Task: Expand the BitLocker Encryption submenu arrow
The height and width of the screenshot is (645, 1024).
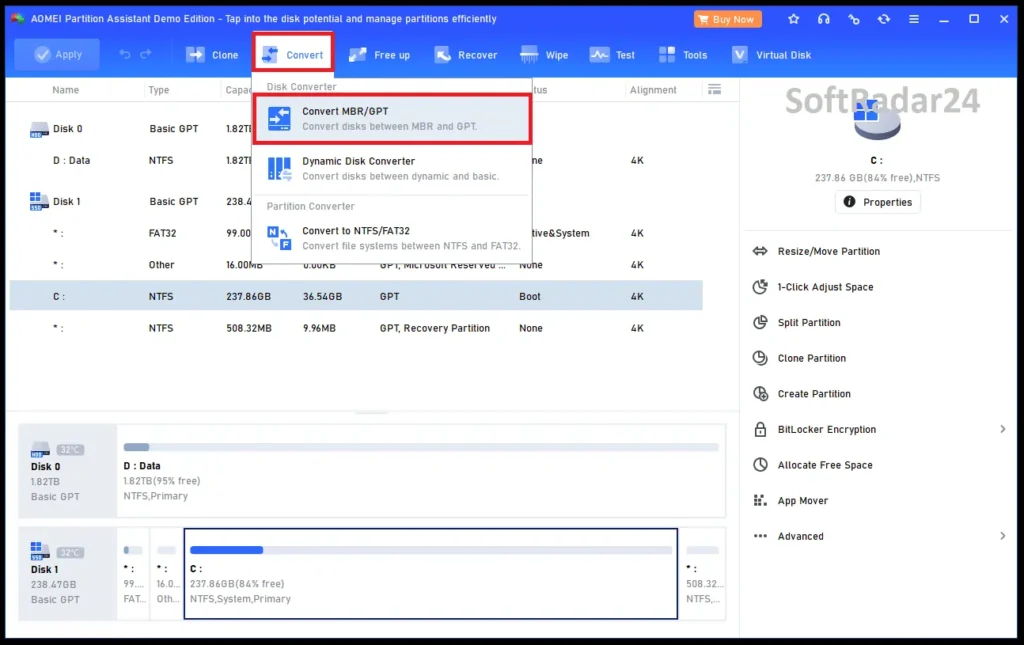Action: (1002, 429)
